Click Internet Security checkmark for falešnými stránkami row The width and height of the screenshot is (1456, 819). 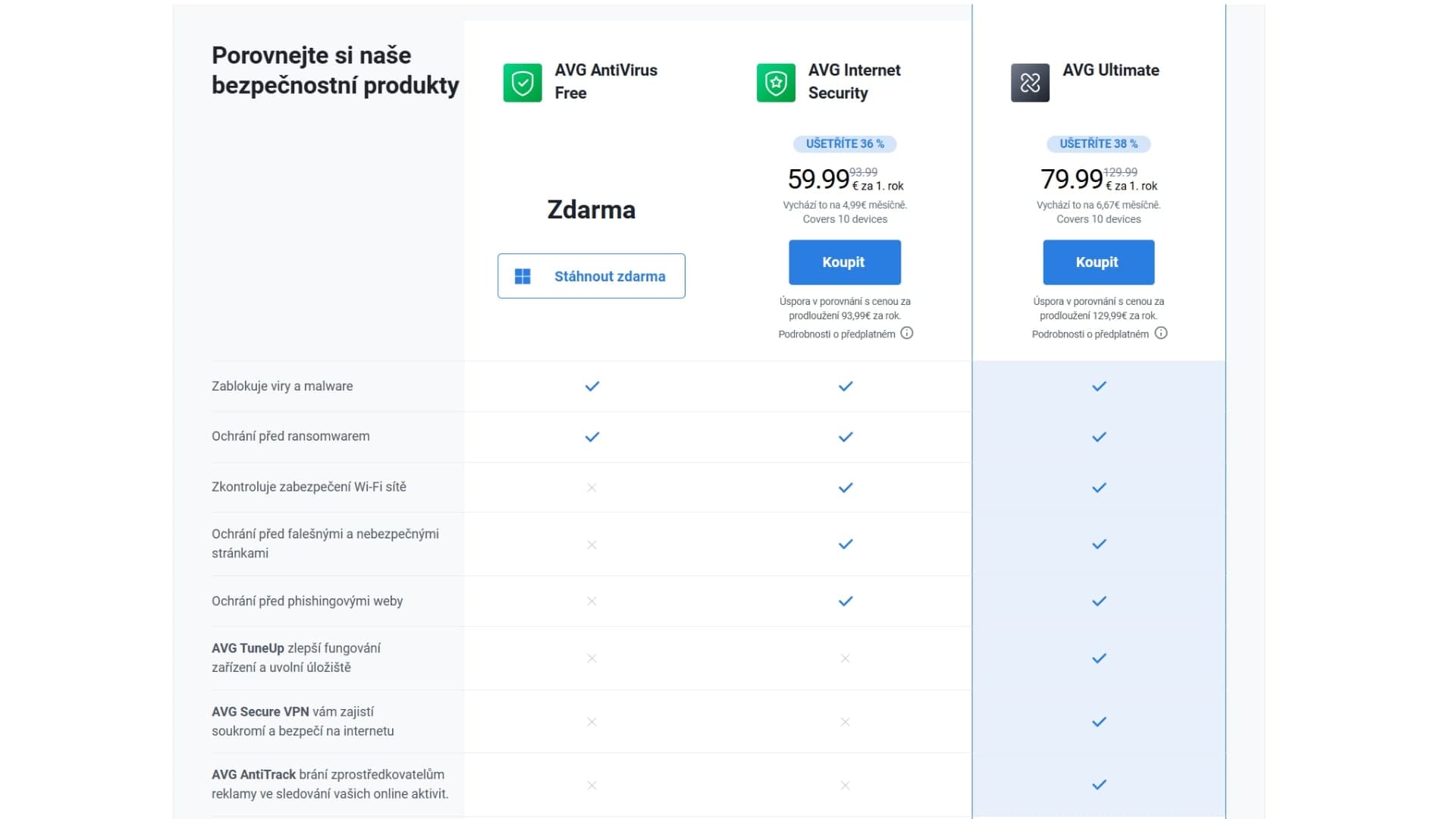coord(846,544)
